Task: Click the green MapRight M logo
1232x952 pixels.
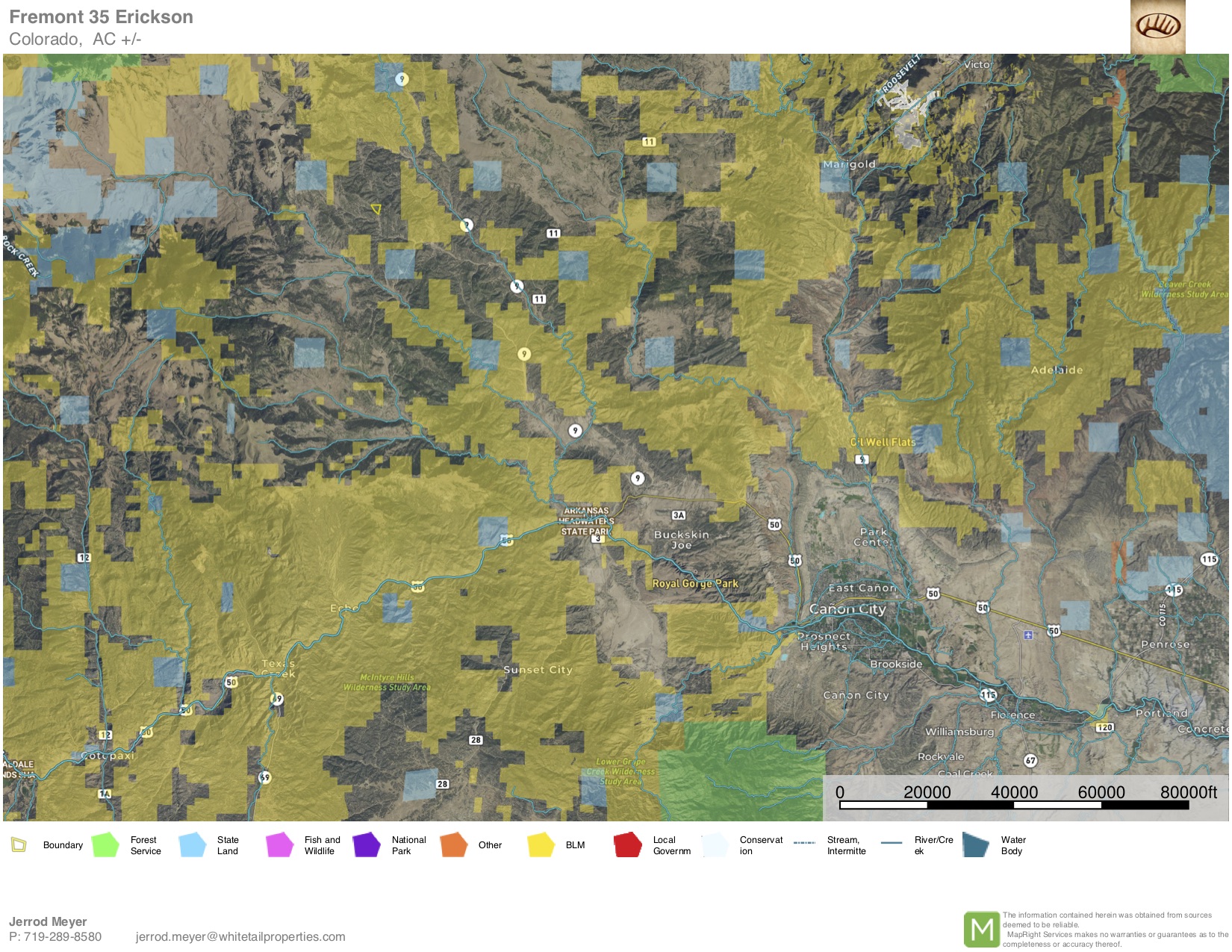Action: (981, 929)
